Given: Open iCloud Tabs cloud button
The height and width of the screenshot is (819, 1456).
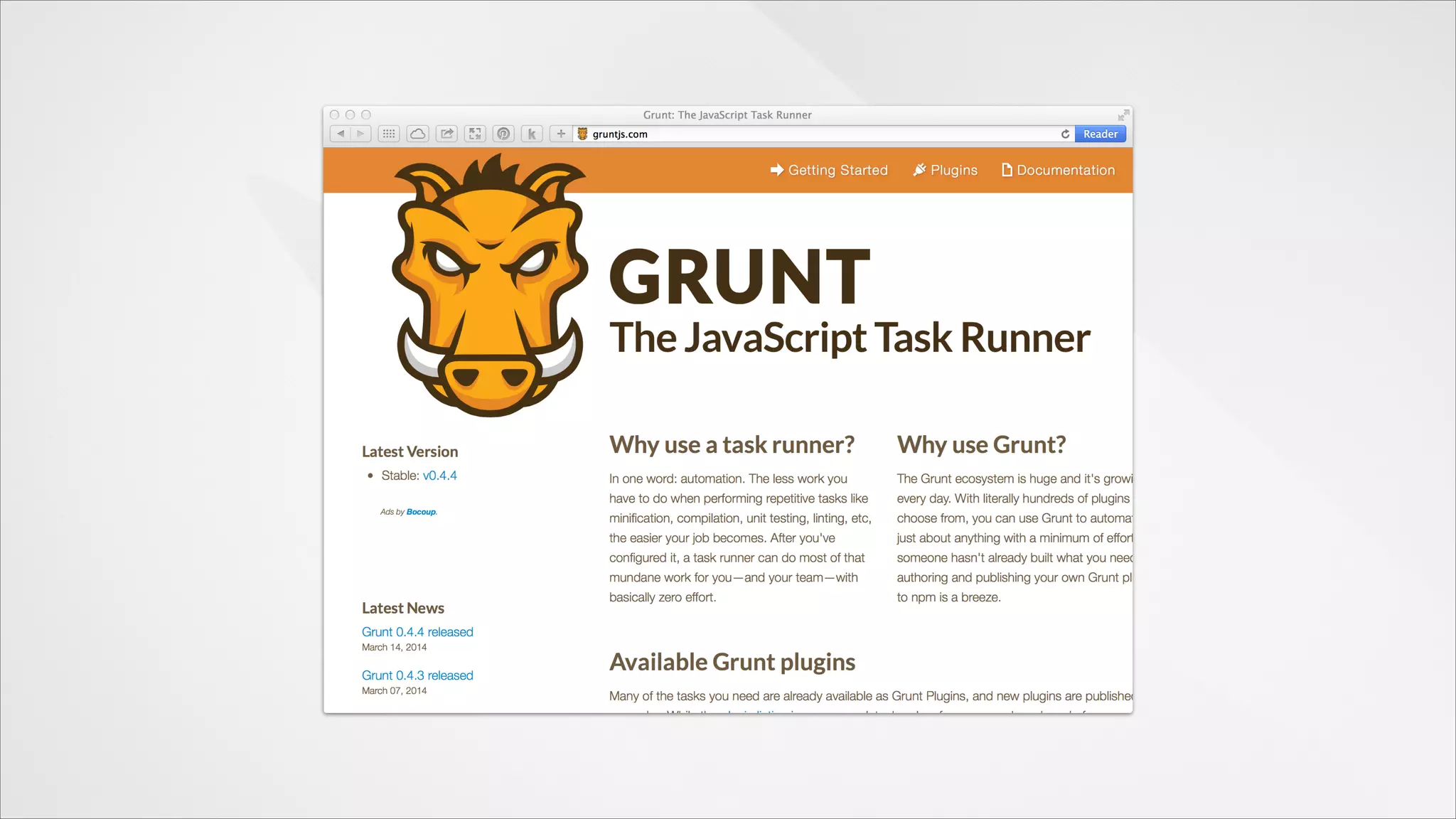Looking at the screenshot, I should click(418, 134).
